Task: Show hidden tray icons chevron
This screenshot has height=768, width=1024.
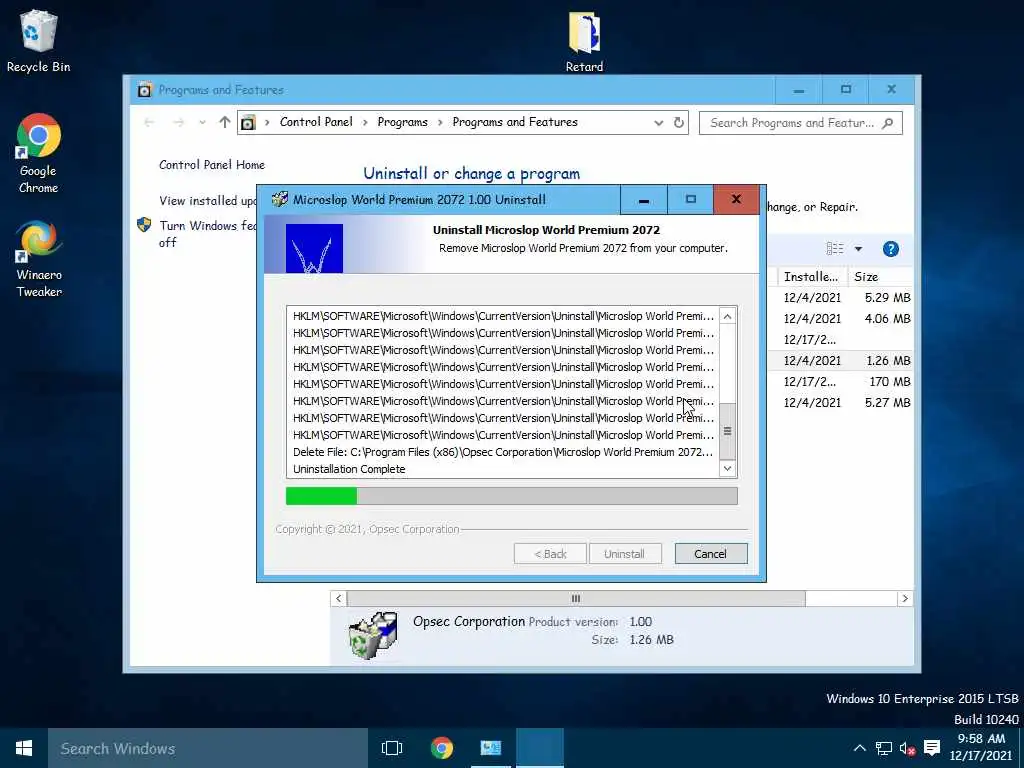Action: pos(859,748)
